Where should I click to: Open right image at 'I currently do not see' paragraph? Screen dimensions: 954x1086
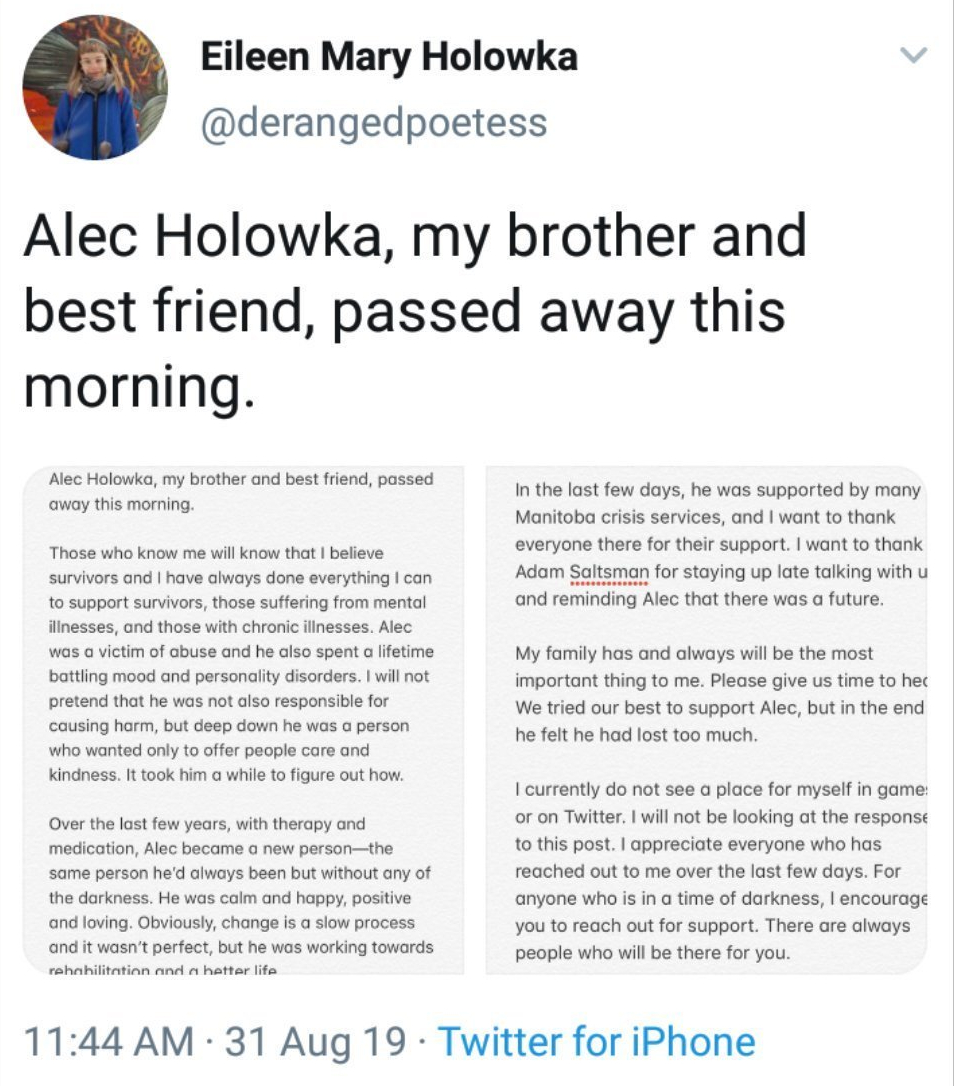pos(721,871)
